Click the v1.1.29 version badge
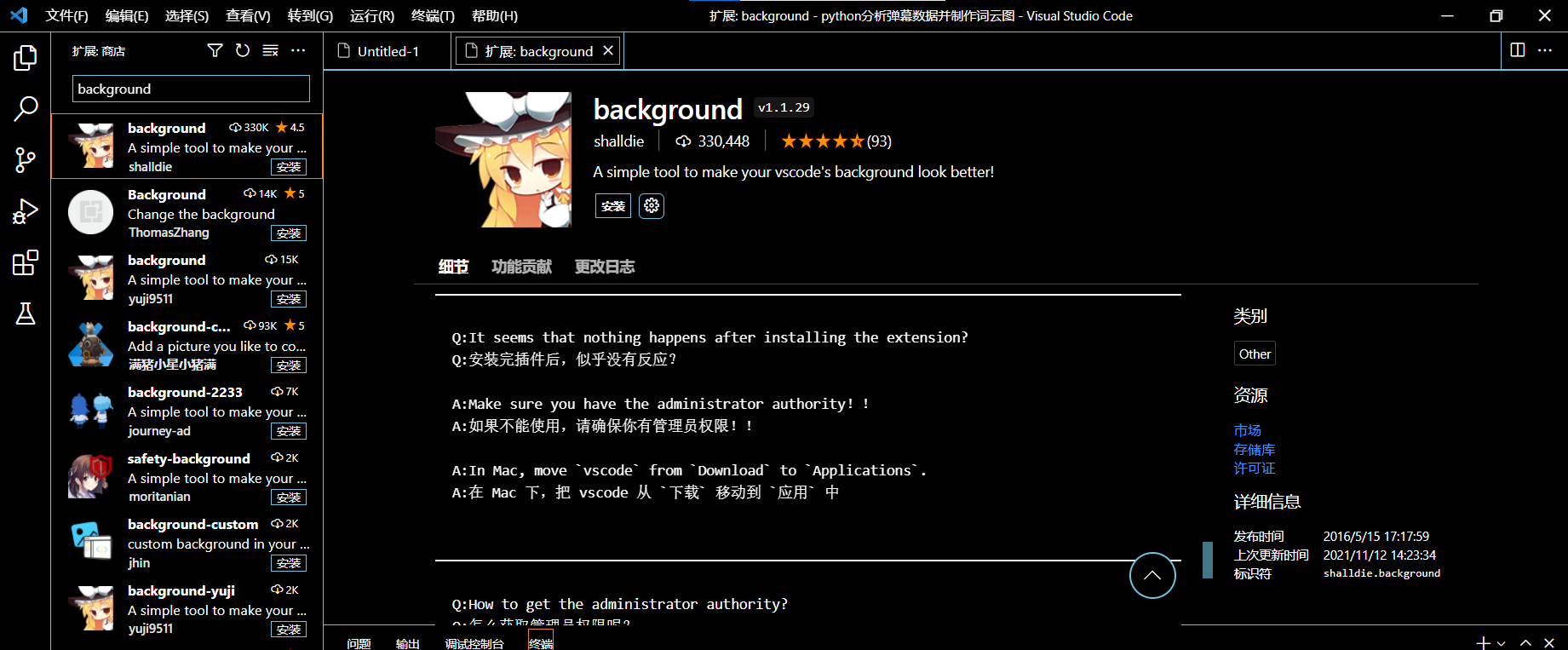 tap(784, 107)
